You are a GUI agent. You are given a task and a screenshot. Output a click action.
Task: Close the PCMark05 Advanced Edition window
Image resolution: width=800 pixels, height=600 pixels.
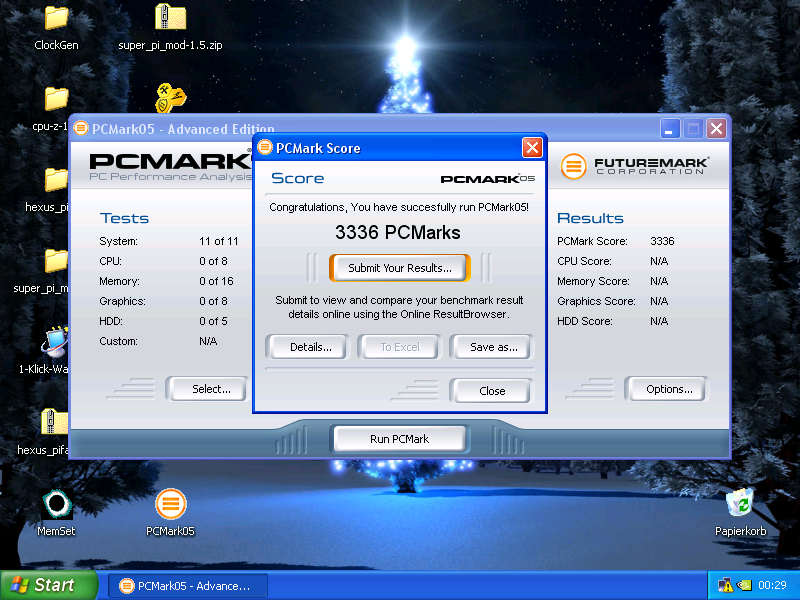coord(716,129)
